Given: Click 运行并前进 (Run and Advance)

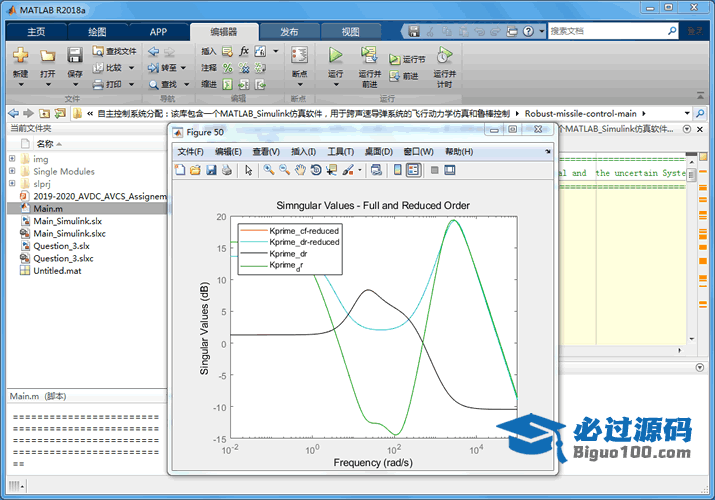Looking at the screenshot, I should click(x=369, y=67).
